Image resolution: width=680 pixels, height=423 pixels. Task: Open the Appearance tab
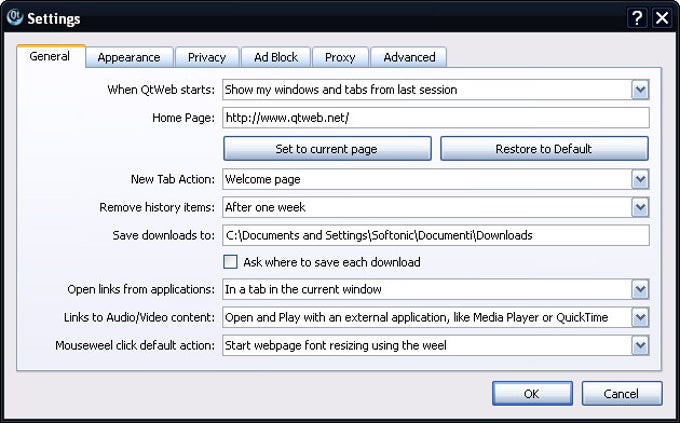tap(129, 57)
